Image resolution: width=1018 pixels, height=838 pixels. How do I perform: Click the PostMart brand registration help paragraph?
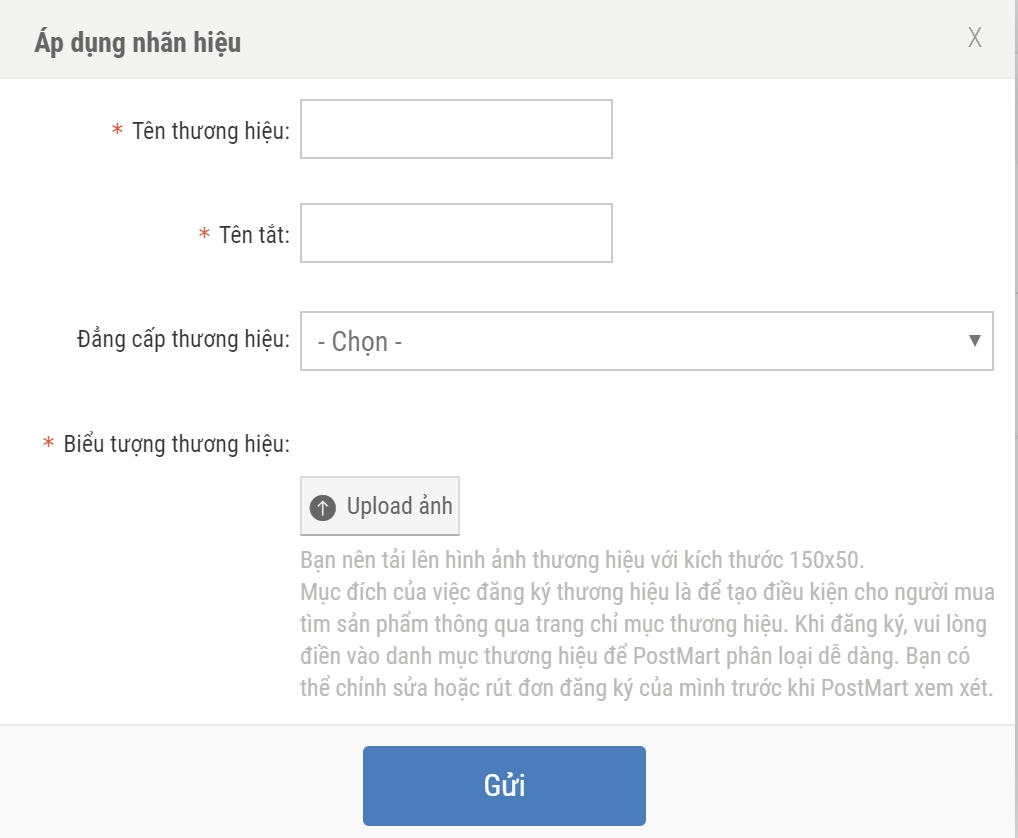tap(646, 641)
